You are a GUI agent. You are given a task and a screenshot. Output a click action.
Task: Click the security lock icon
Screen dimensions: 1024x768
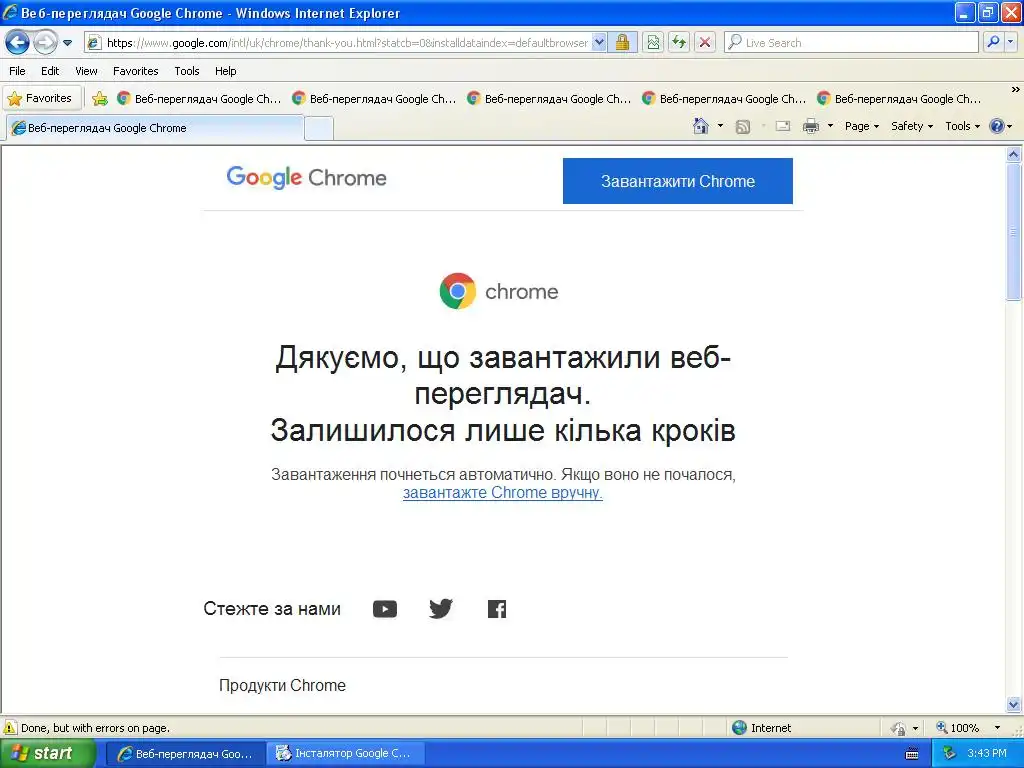(622, 43)
